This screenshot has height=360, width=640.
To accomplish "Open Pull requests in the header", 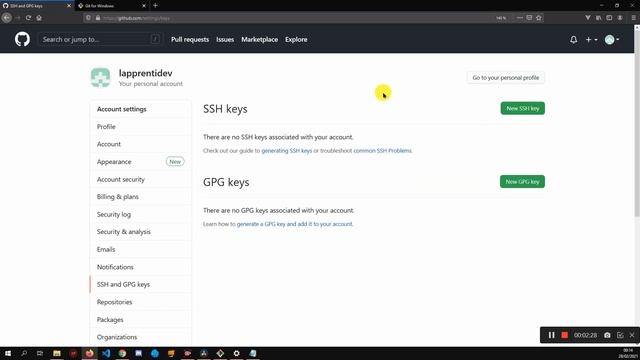I will (190, 40).
